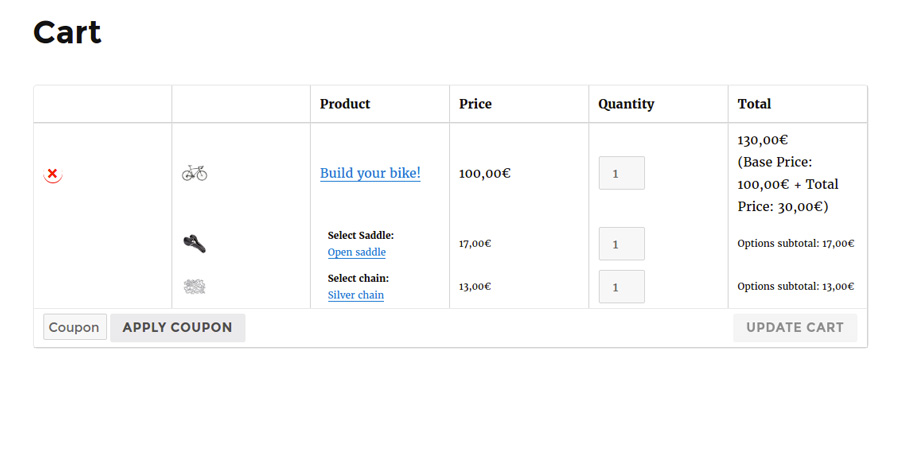Select the saddle quantity input
Image resolution: width=900 pixels, height=450 pixels.
tap(621, 244)
